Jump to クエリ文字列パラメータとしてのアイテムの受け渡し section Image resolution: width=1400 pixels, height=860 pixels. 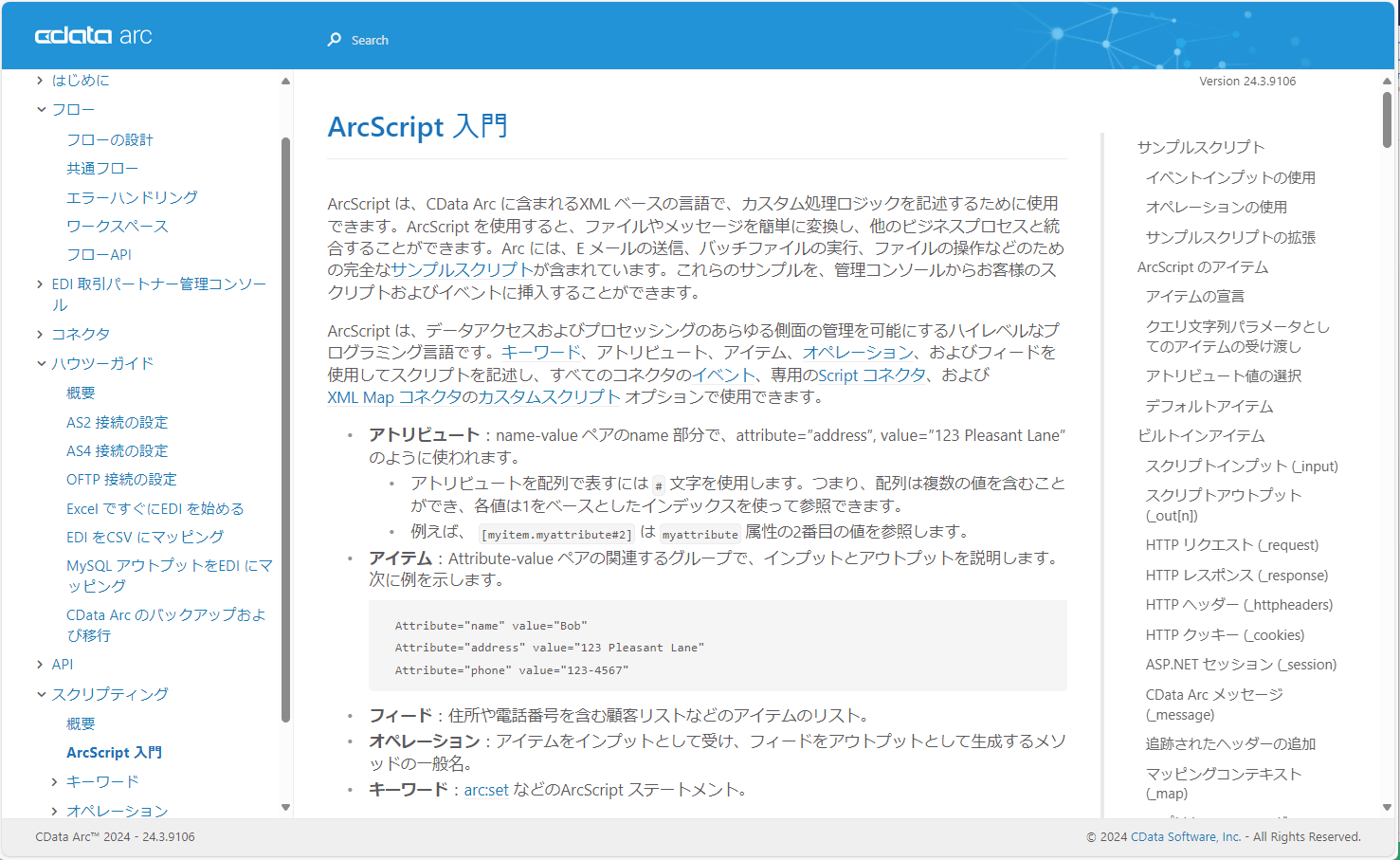[1238, 337]
